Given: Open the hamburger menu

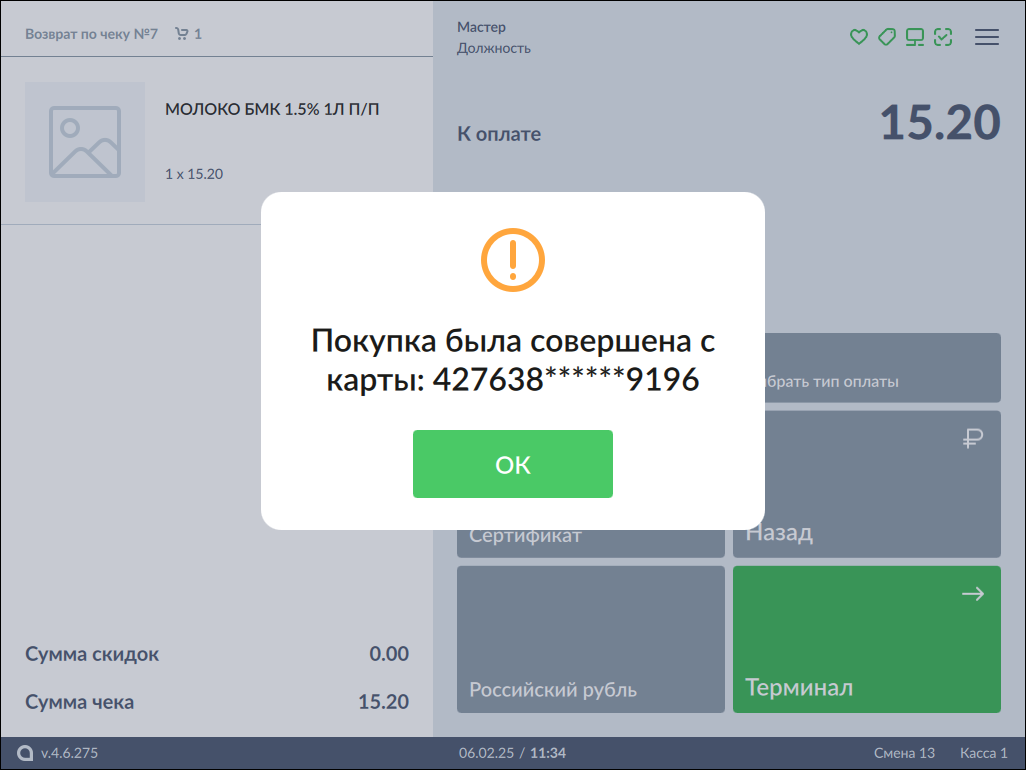Looking at the screenshot, I should point(986,37).
